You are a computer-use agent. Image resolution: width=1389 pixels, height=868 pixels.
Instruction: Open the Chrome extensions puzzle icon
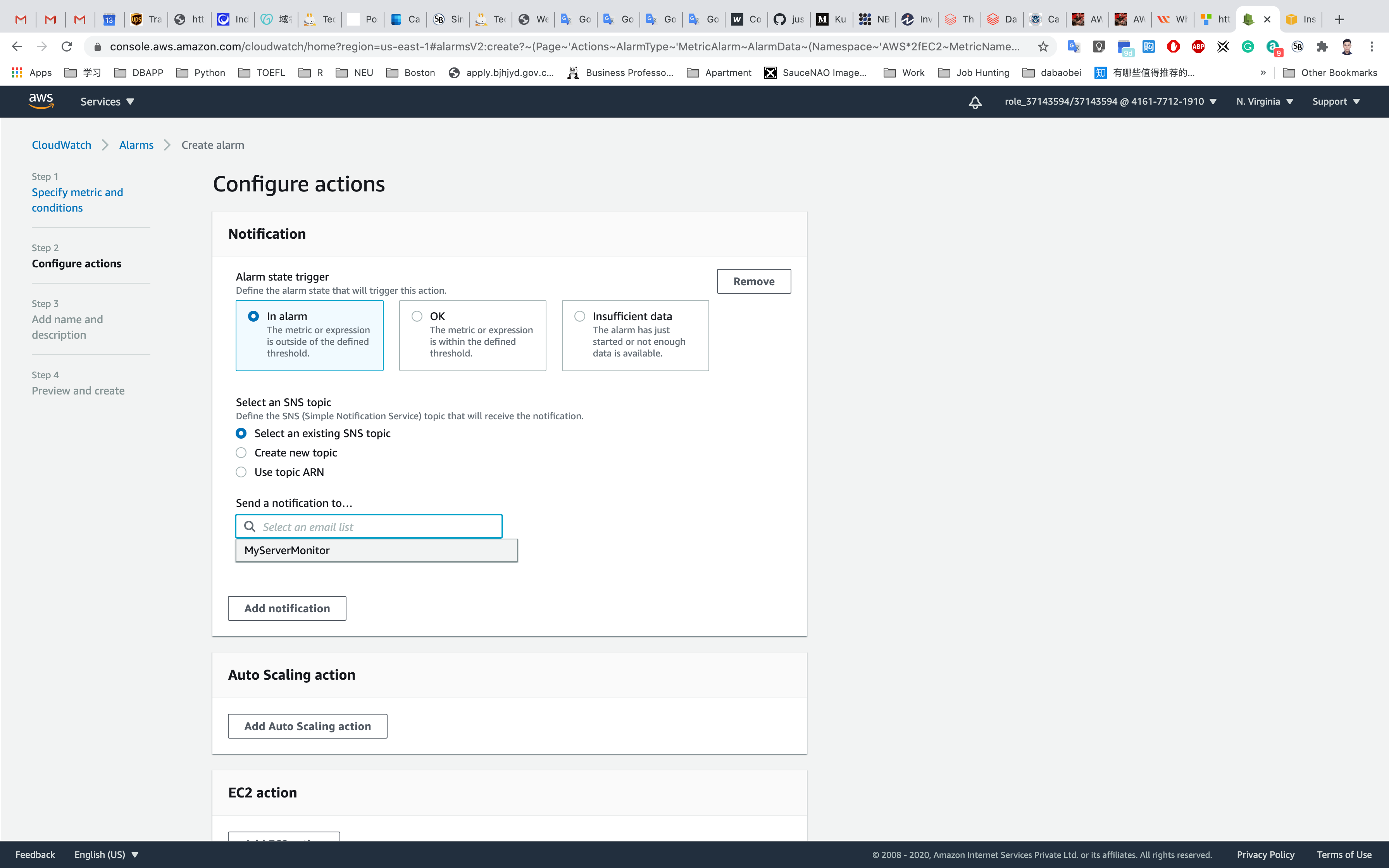pos(1322,46)
